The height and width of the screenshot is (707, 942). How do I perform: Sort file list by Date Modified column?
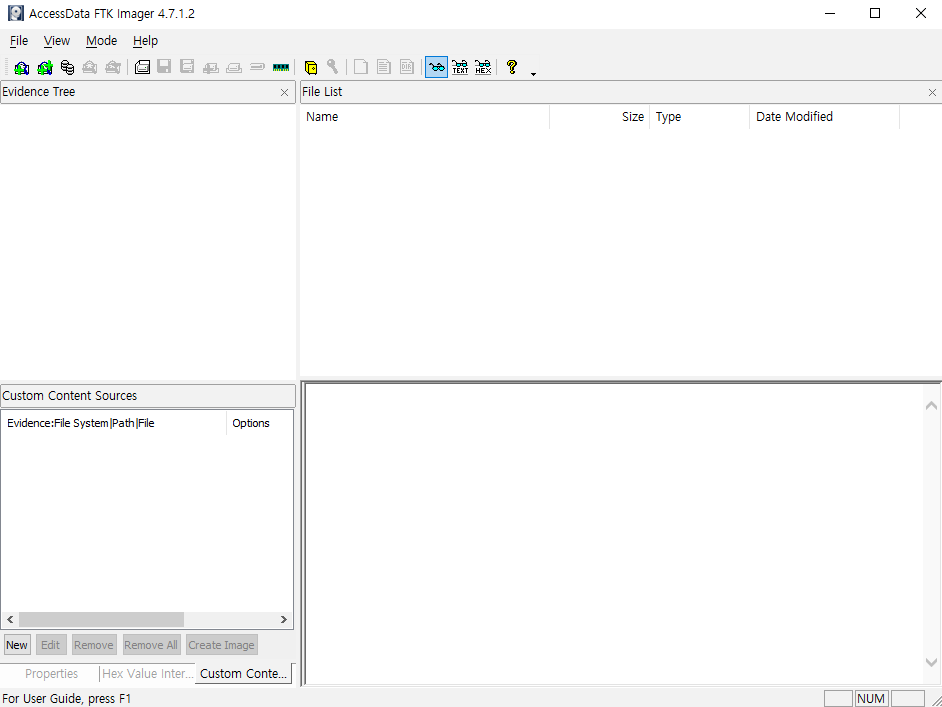tap(824, 117)
